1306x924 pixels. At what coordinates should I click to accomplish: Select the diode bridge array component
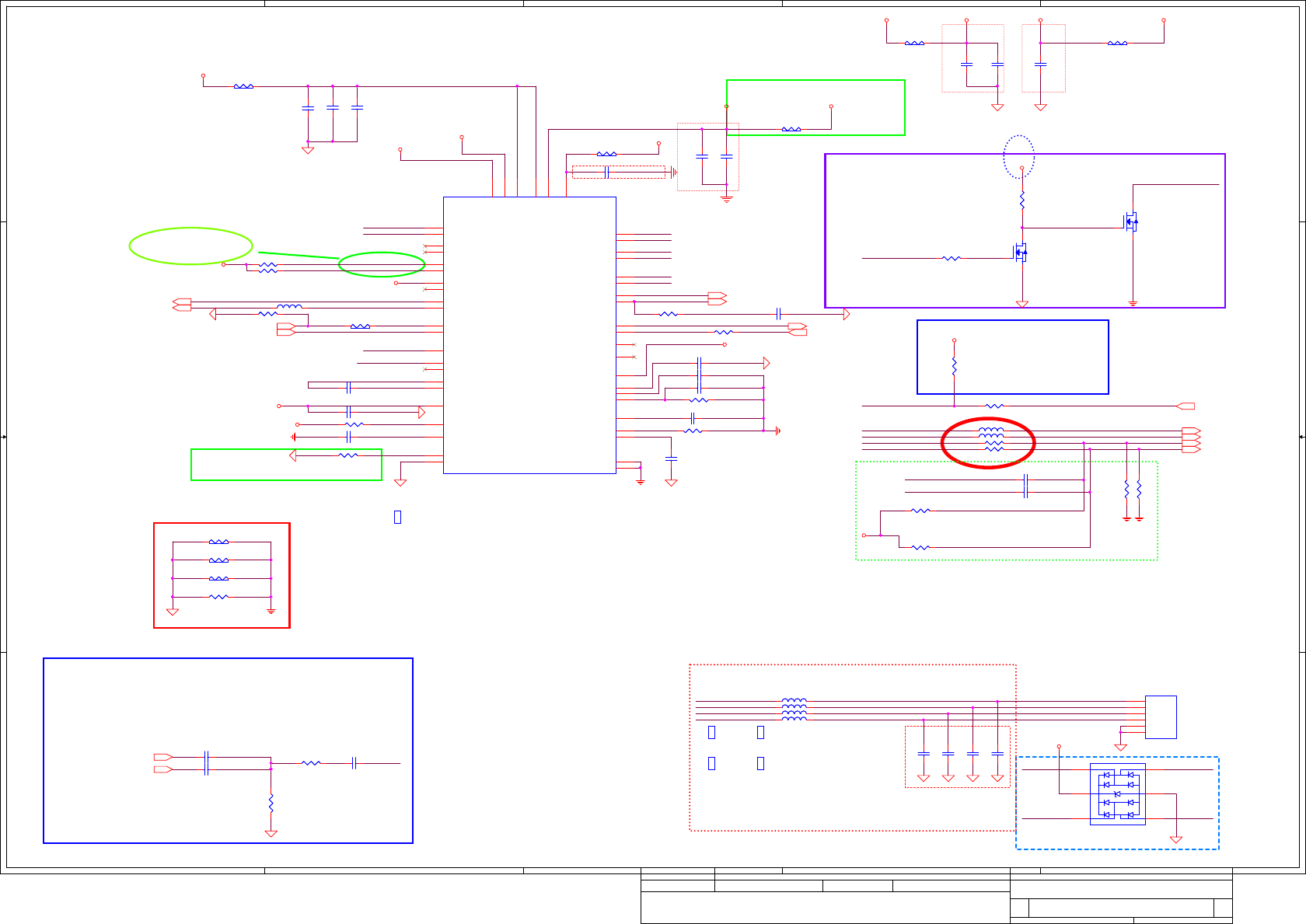[x=1117, y=793]
